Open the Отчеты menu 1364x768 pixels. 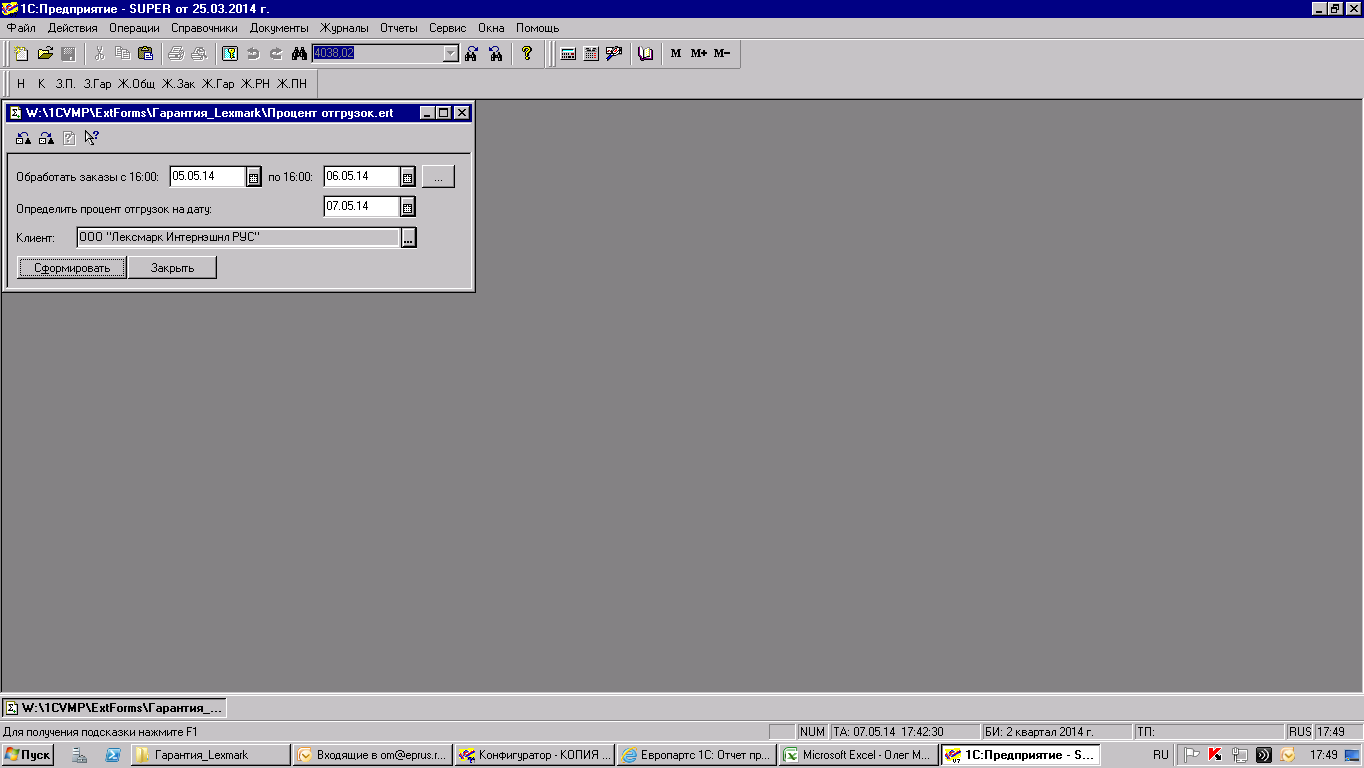pyautogui.click(x=398, y=28)
